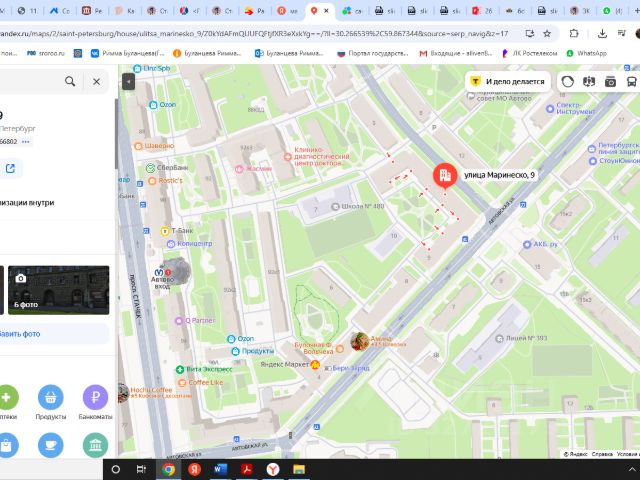Click the red улица Маринеско, 9 map pin
This screenshot has width=640, height=480.
point(445,176)
